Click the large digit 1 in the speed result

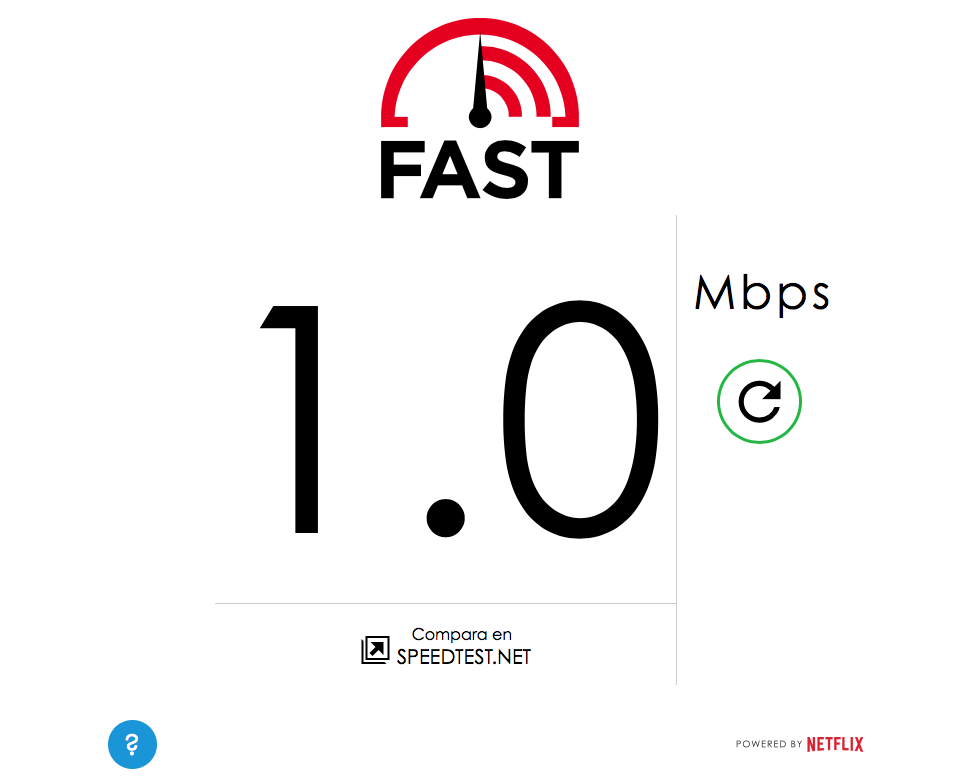pyautogui.click(x=290, y=419)
